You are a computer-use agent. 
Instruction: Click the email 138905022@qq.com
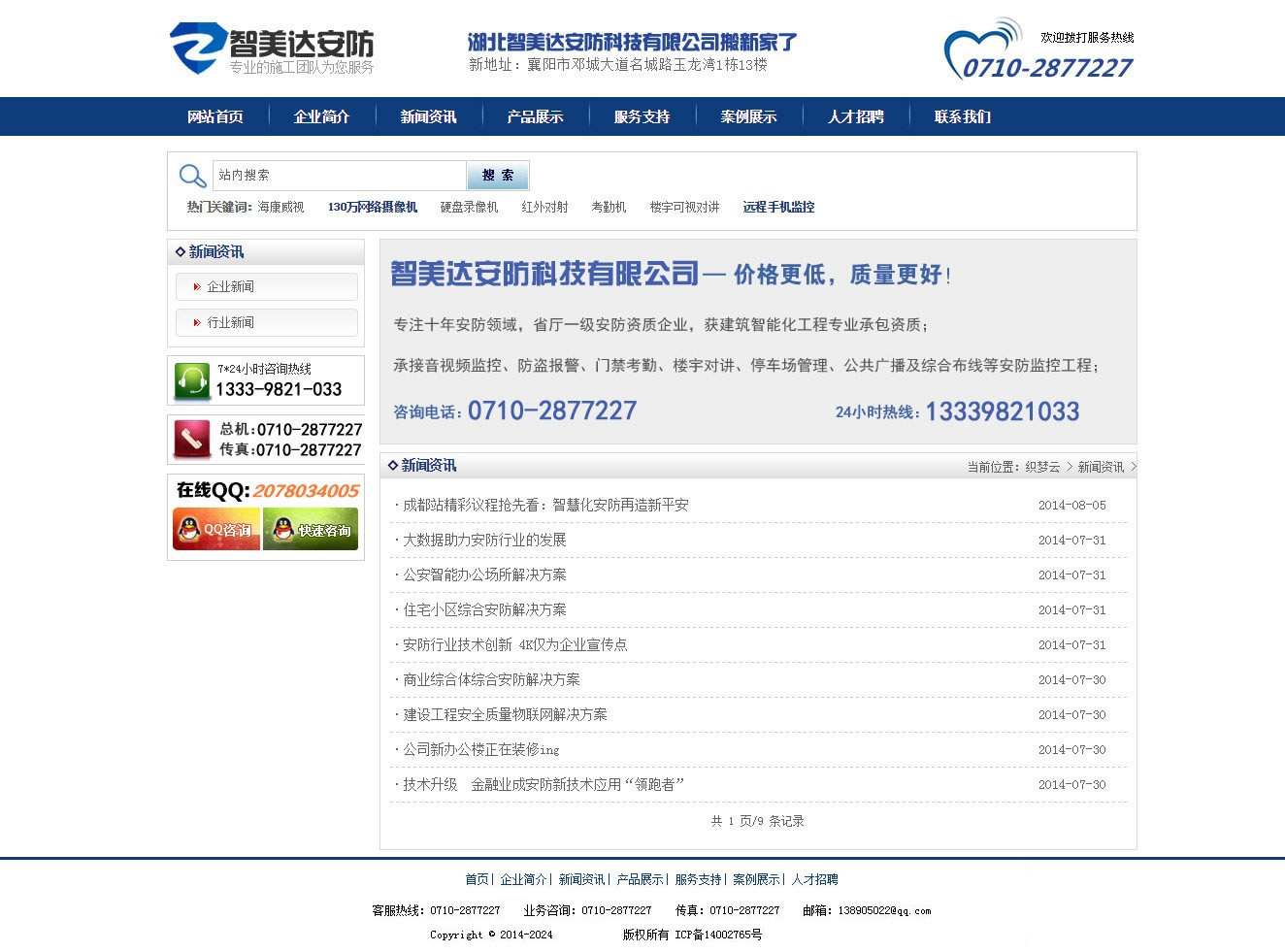click(x=884, y=911)
